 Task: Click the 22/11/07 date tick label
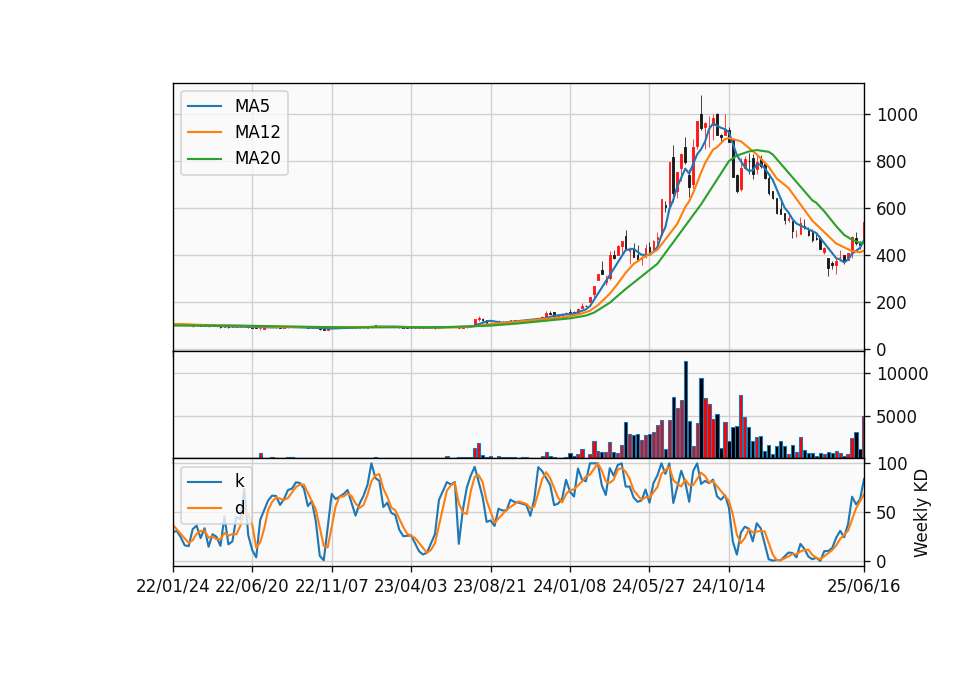pos(332,586)
